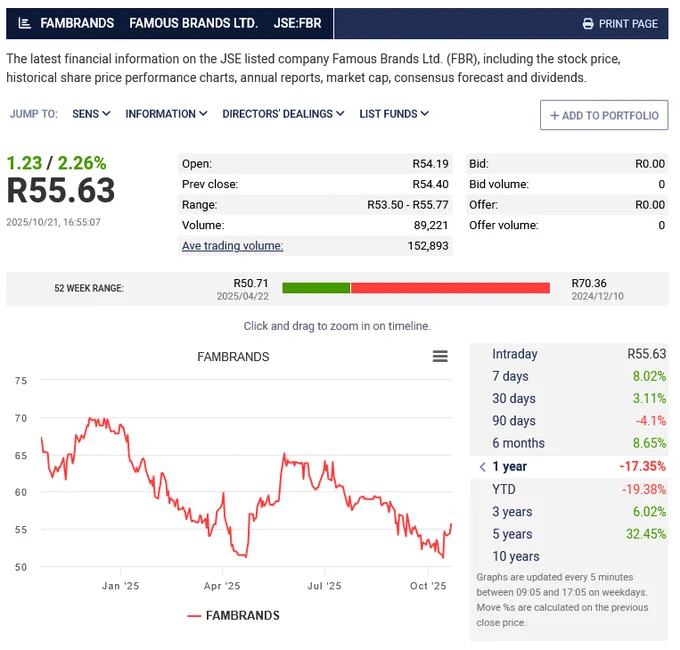Click the ADD TO PORTFOLIO button

pyautogui.click(x=604, y=115)
